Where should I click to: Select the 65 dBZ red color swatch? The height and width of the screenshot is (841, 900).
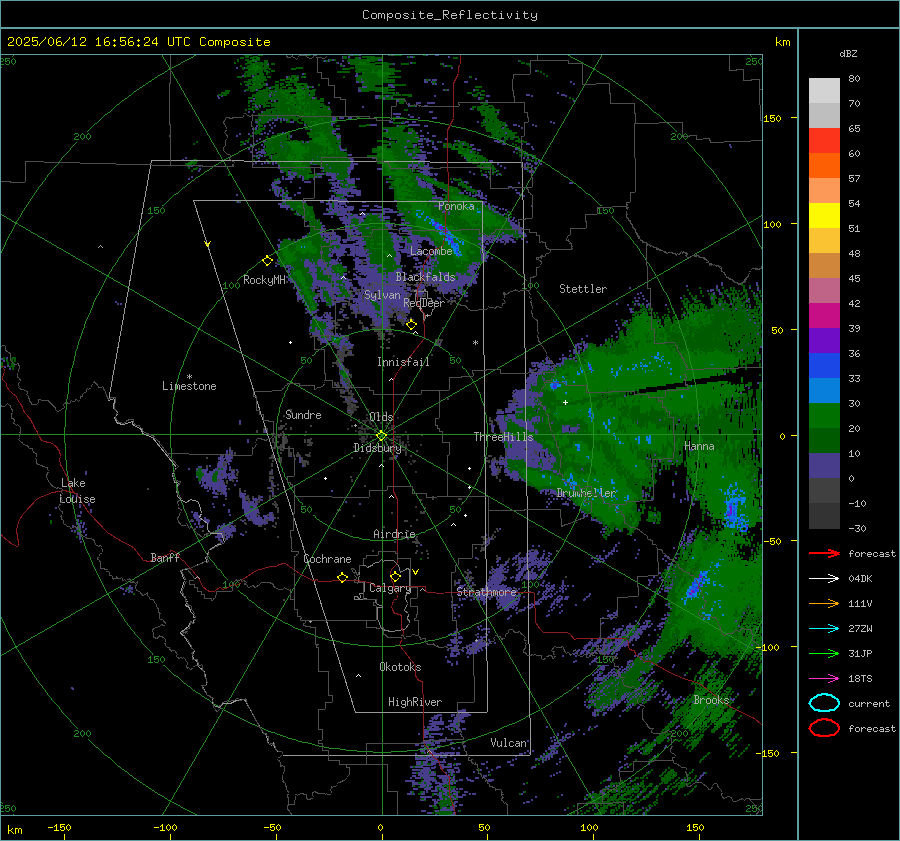tap(824, 140)
